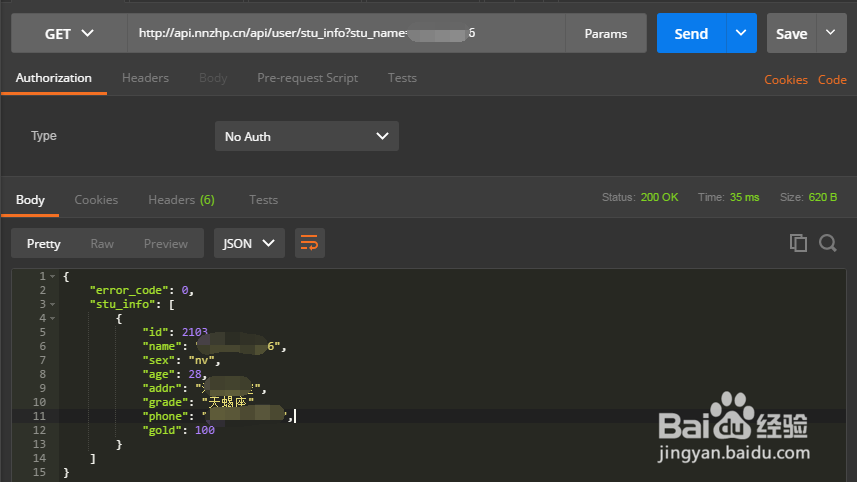Open the Pre-request Script tab
Viewport: 857px width, 482px height.
307,78
